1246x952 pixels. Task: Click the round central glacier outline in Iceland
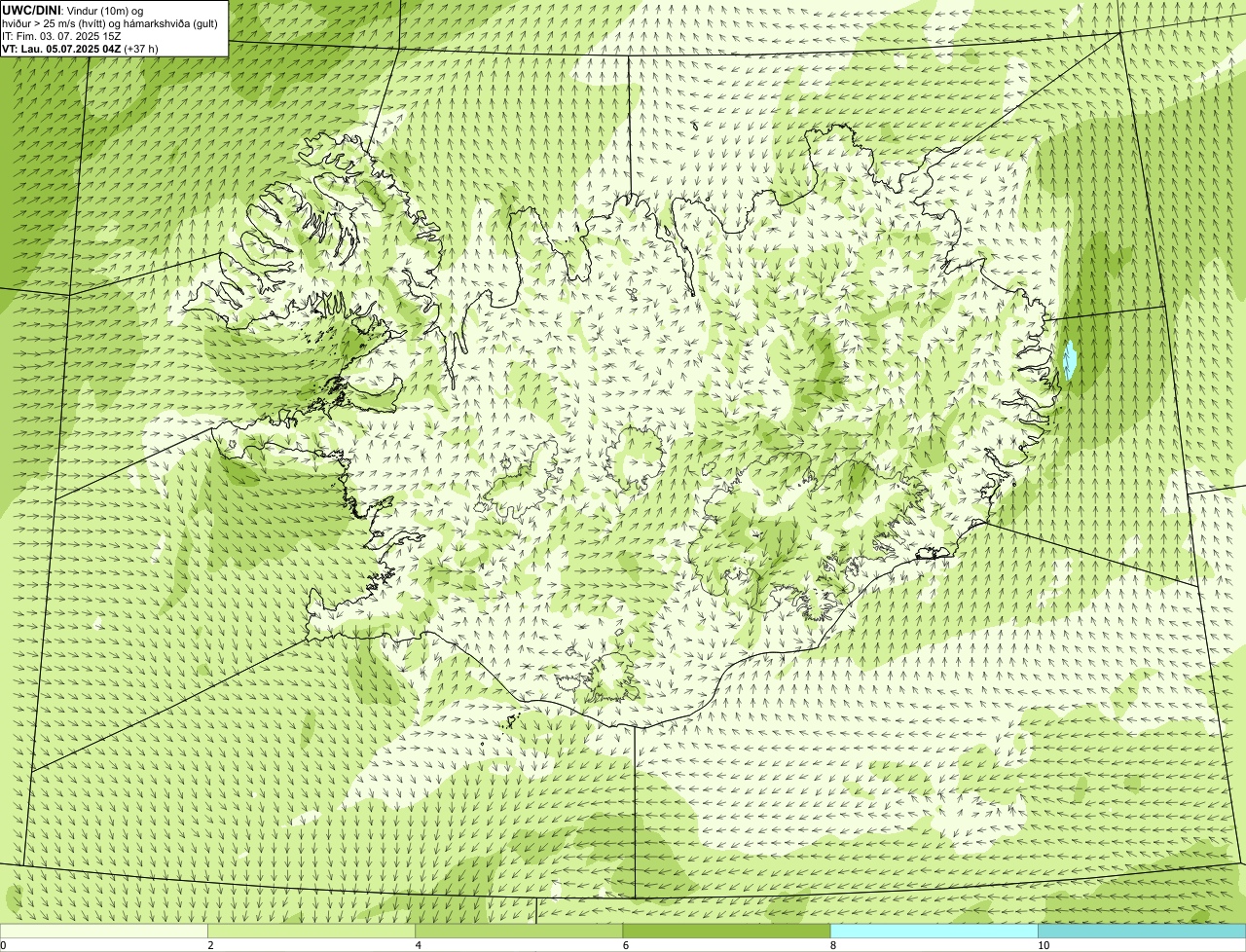pos(637,458)
